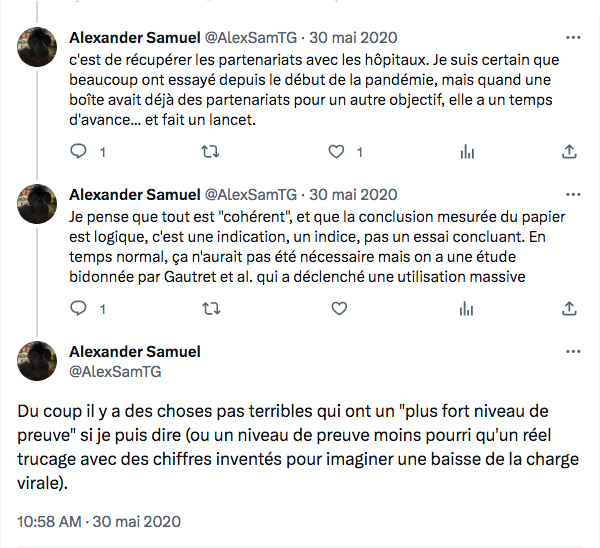Retweet the second tweet mentioning Gautret

tap(209, 310)
